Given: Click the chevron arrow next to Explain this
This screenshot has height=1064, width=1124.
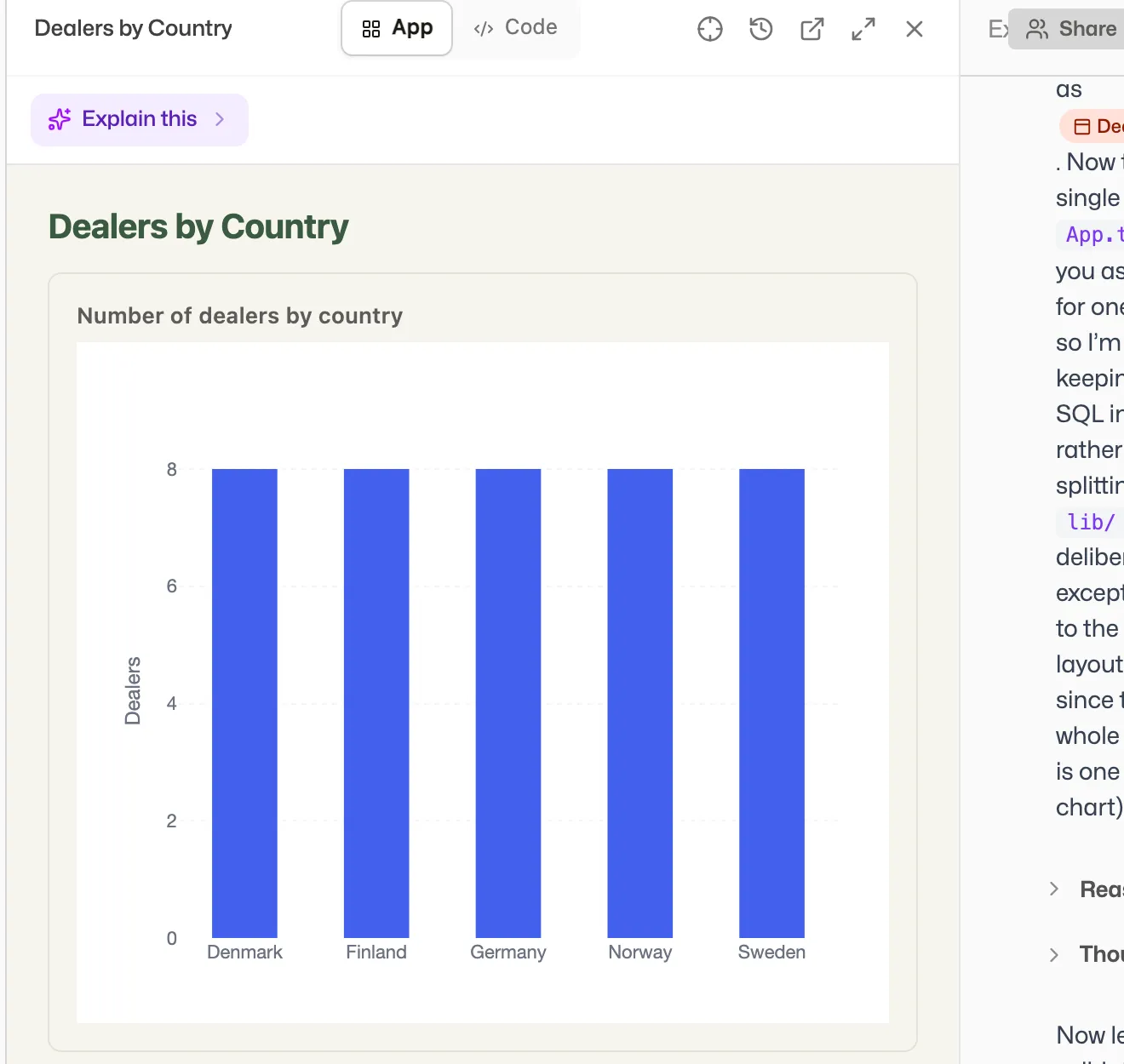Looking at the screenshot, I should pyautogui.click(x=220, y=119).
